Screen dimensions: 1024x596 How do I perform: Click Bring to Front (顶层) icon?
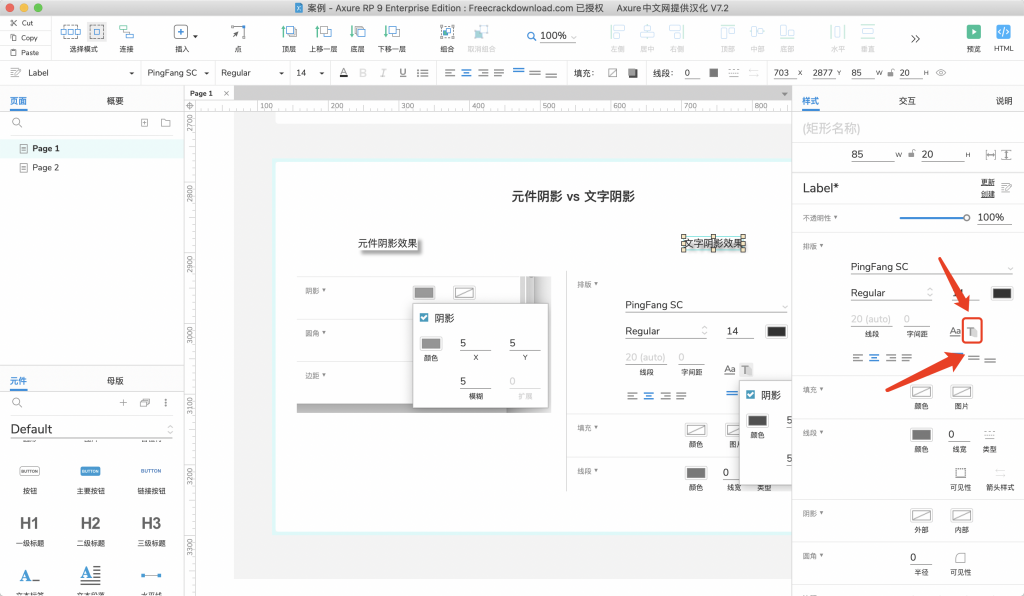289,34
